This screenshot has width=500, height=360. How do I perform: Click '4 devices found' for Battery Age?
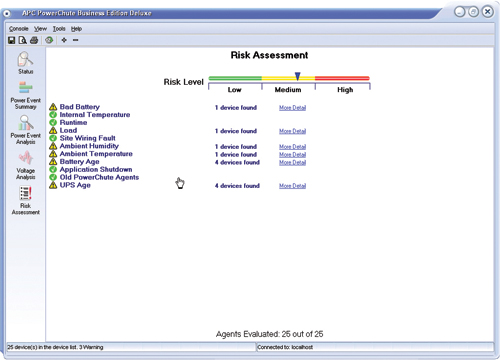pos(237,162)
